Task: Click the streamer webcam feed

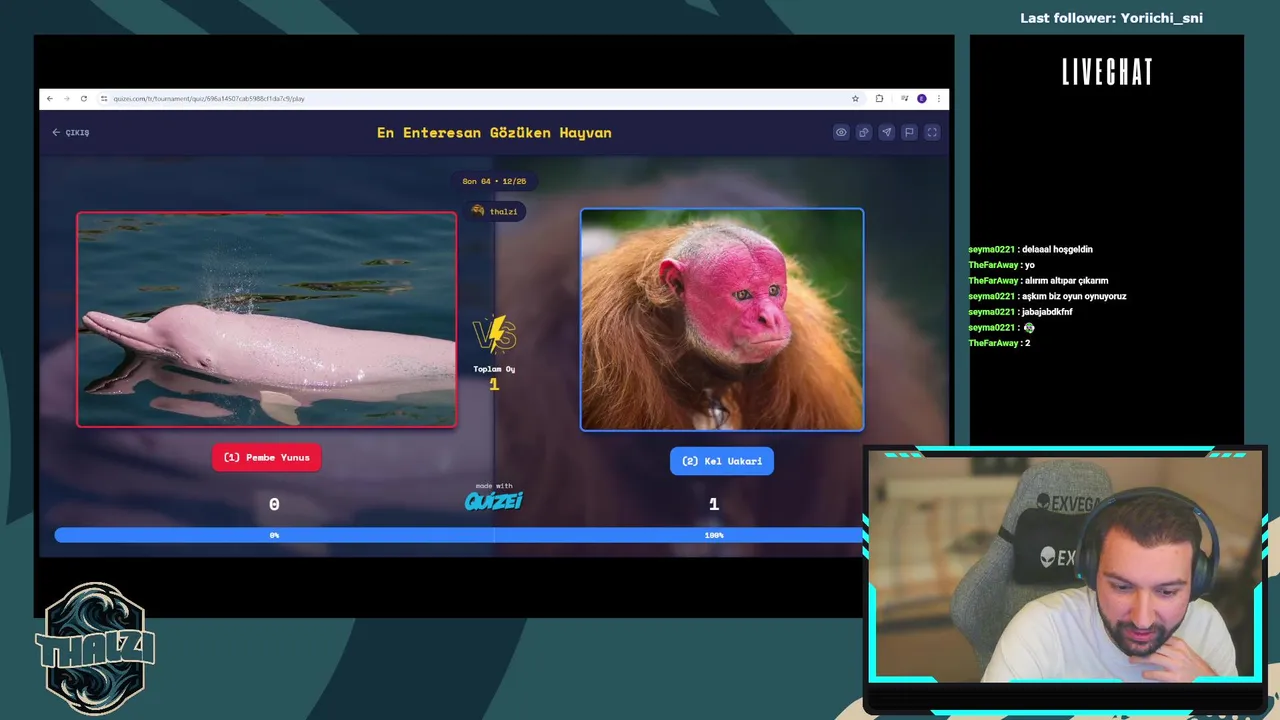Action: [1065, 566]
